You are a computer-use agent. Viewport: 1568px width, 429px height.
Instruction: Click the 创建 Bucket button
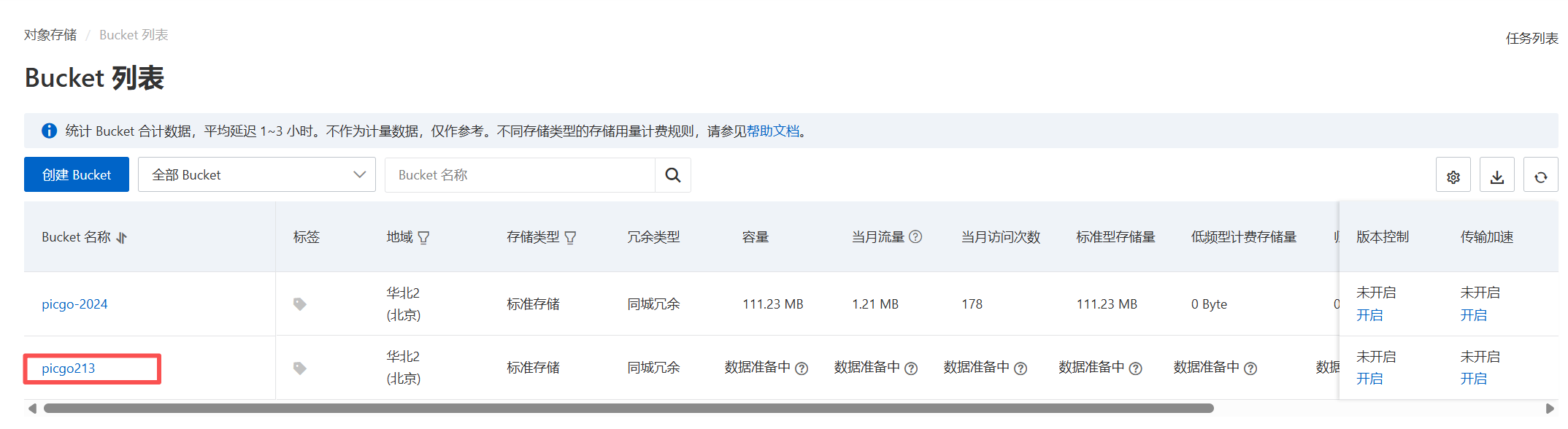pos(77,175)
